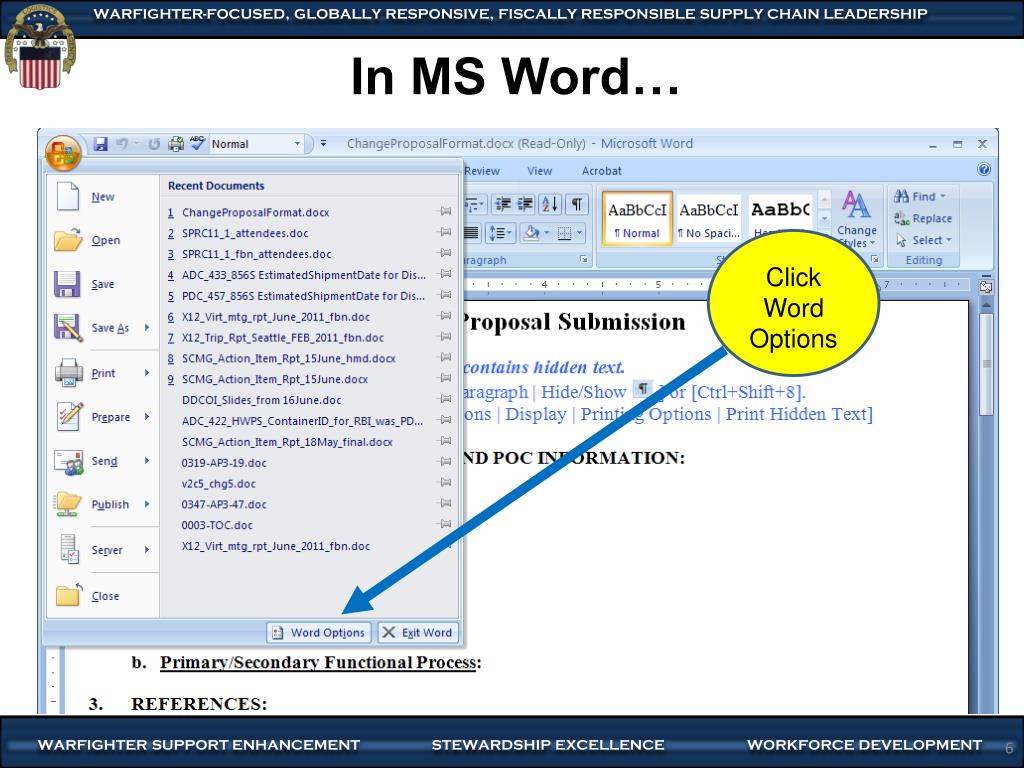Click the A-Z Sort icon in ribbon

tap(550, 204)
